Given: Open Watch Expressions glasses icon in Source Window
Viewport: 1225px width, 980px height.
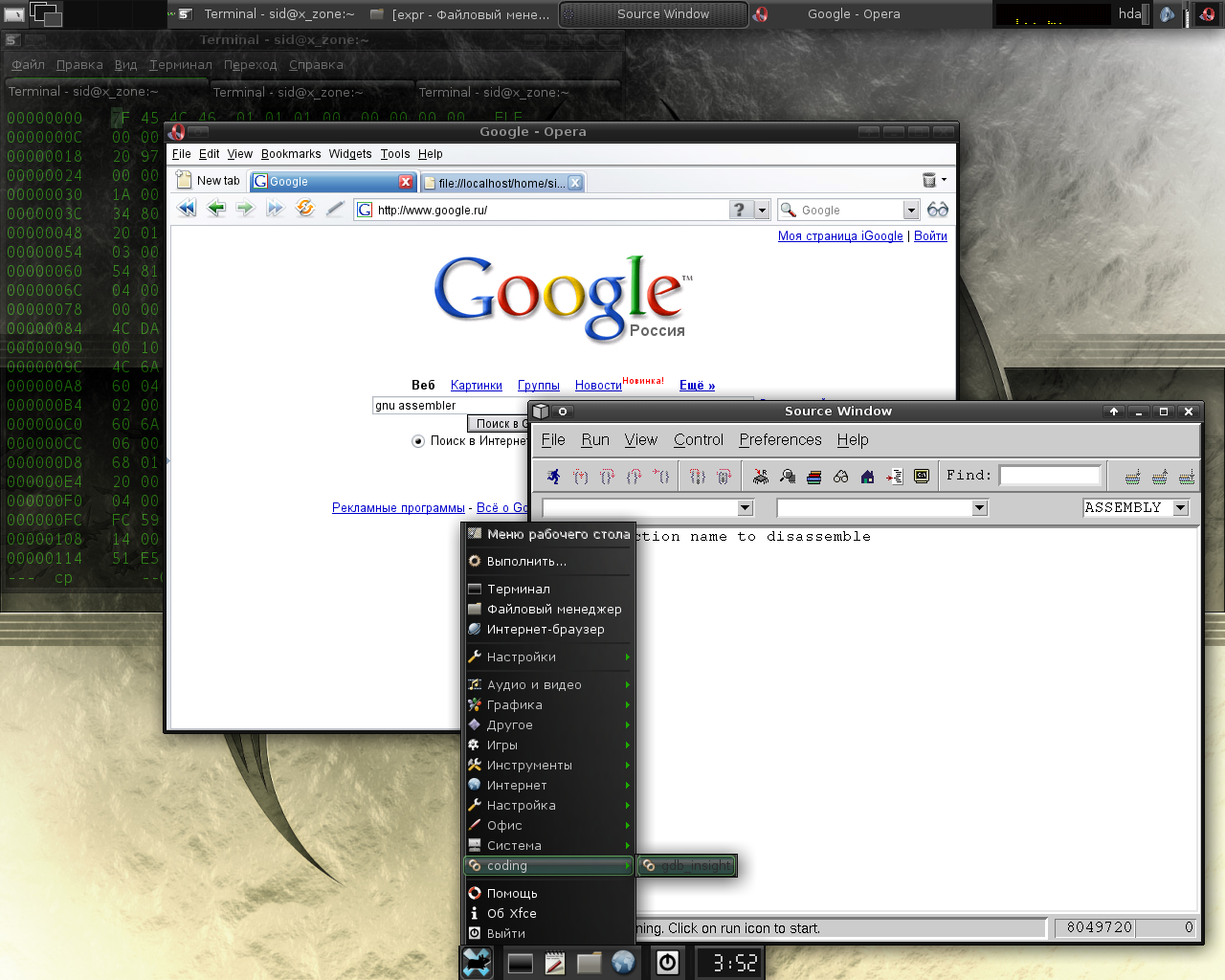Looking at the screenshot, I should [x=841, y=476].
